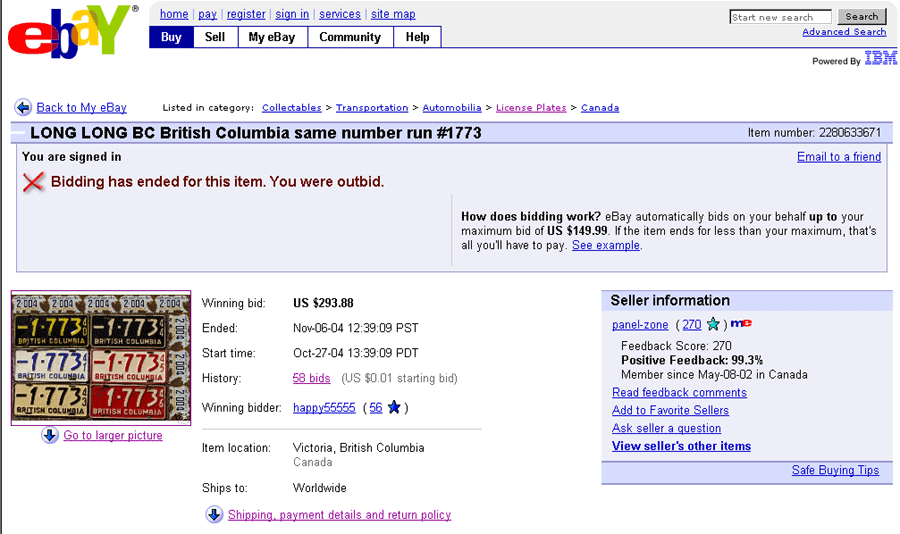Click the blue back arrow icon
Viewport: 900px width, 534px height.
coord(23,107)
